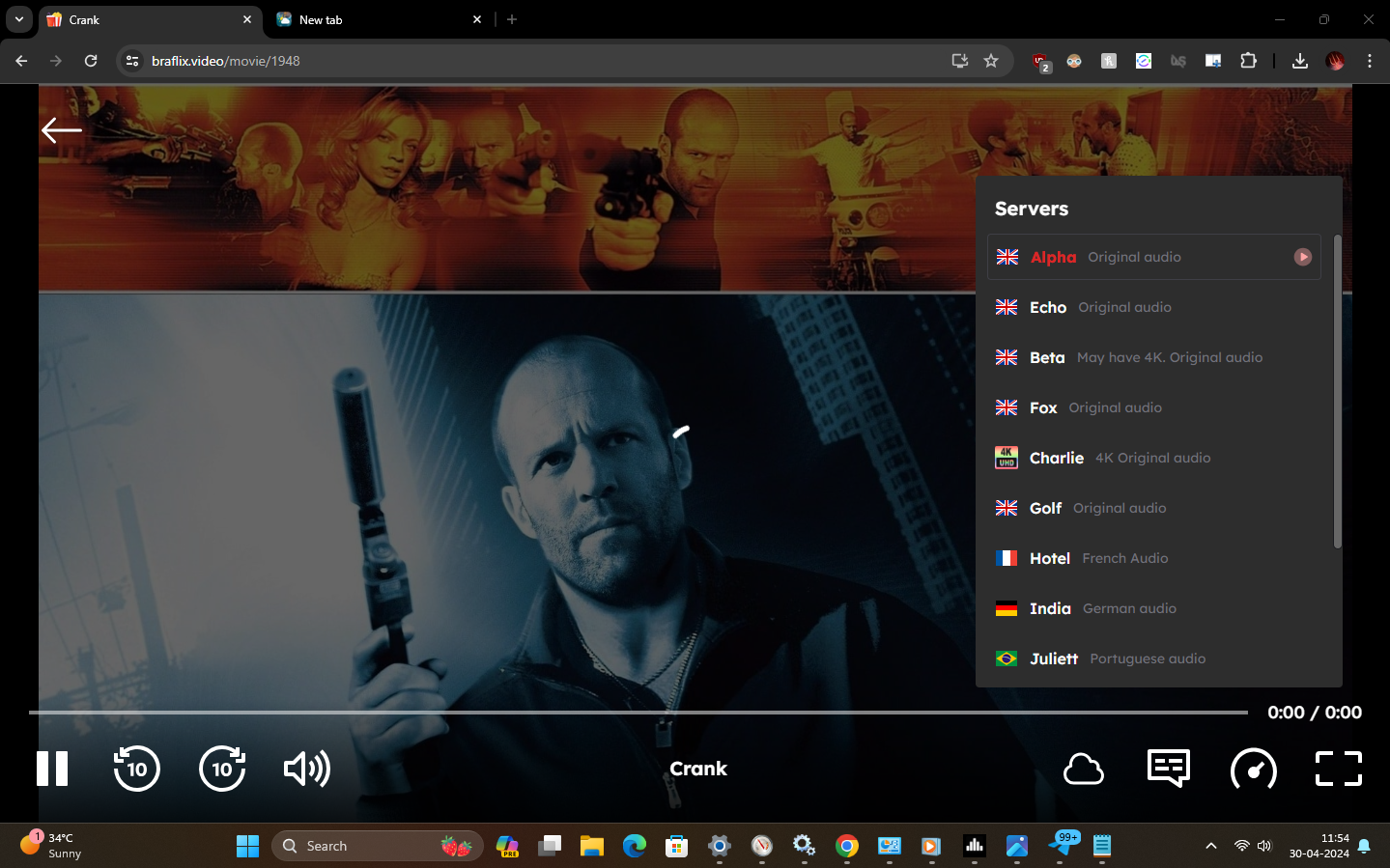Rewind the video 10 seconds

137,769
